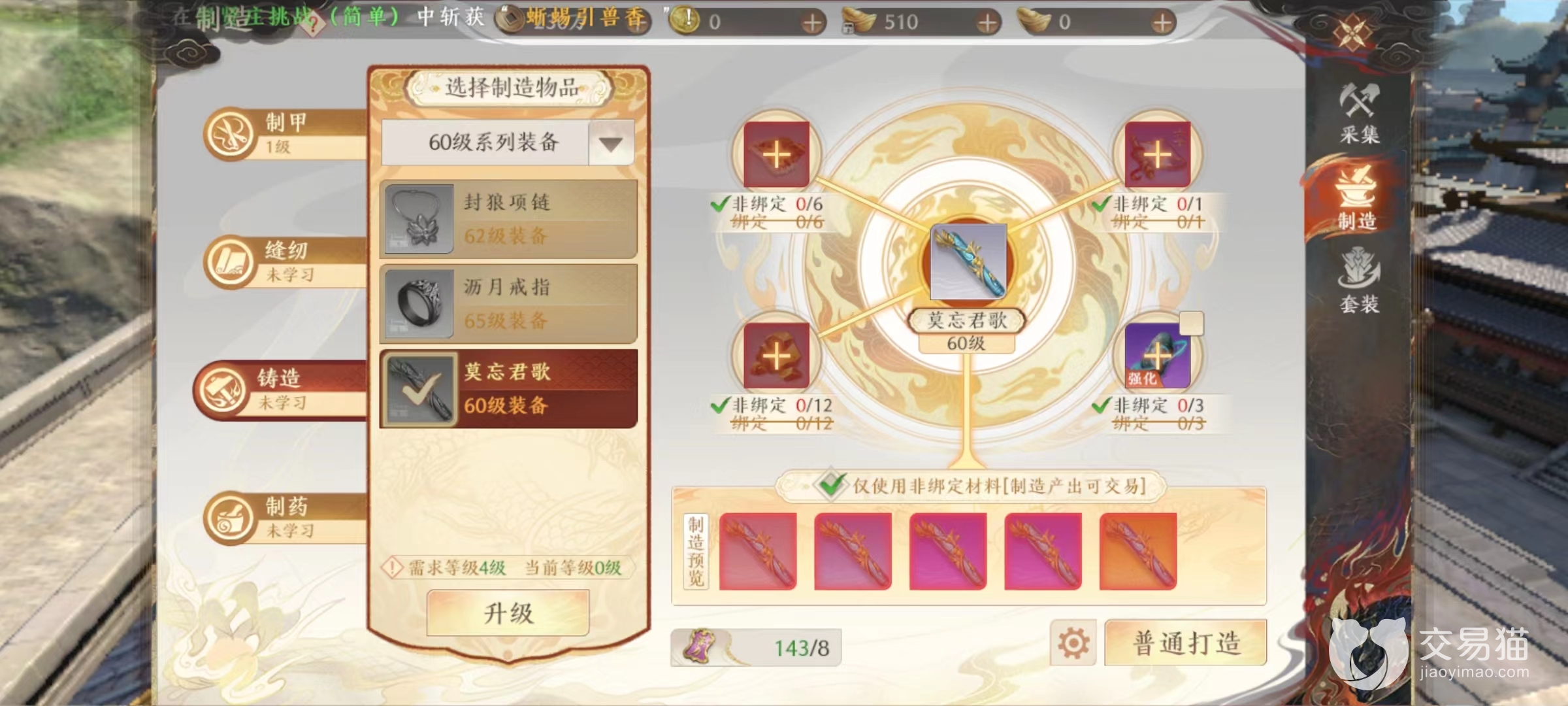This screenshot has height=706, width=1568.
Task: Switch to the 制甲 crafting tab
Action: click(286, 134)
